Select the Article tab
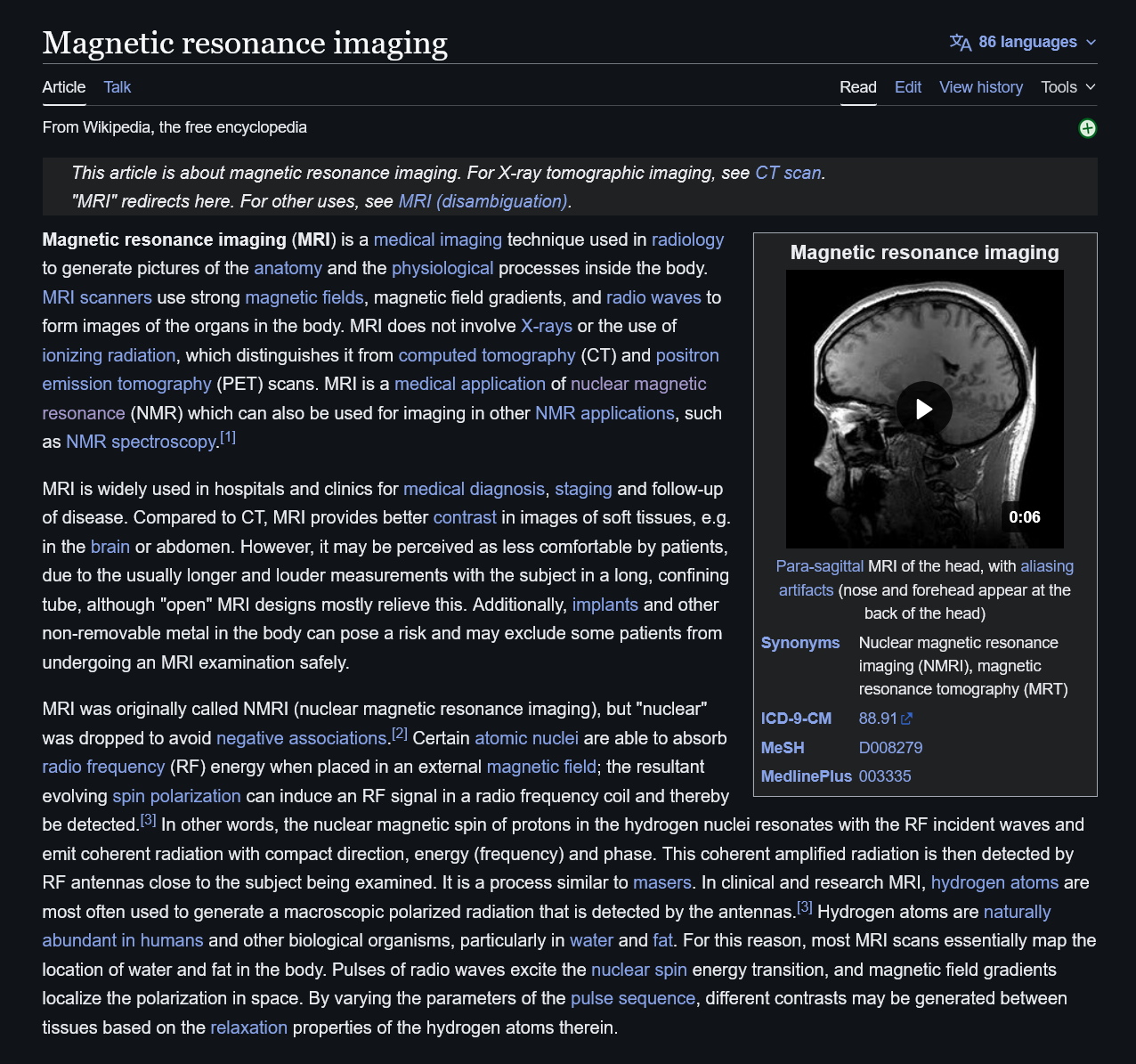Screen dimensions: 1136x1064 point(64,87)
